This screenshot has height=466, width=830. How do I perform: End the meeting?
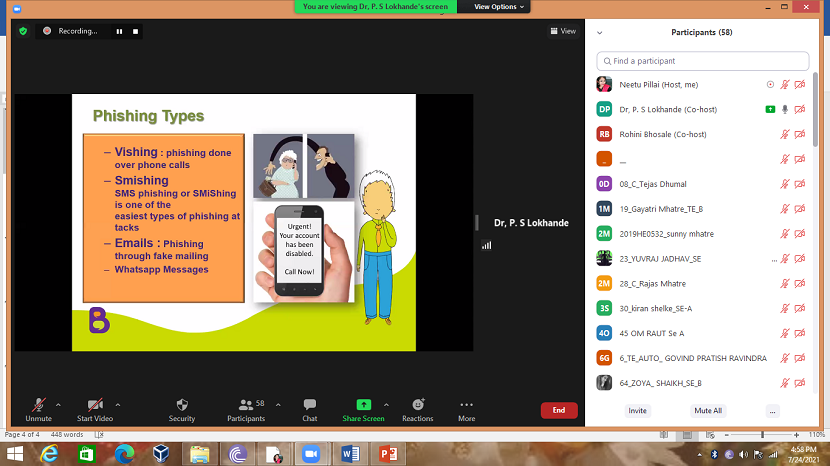559,410
